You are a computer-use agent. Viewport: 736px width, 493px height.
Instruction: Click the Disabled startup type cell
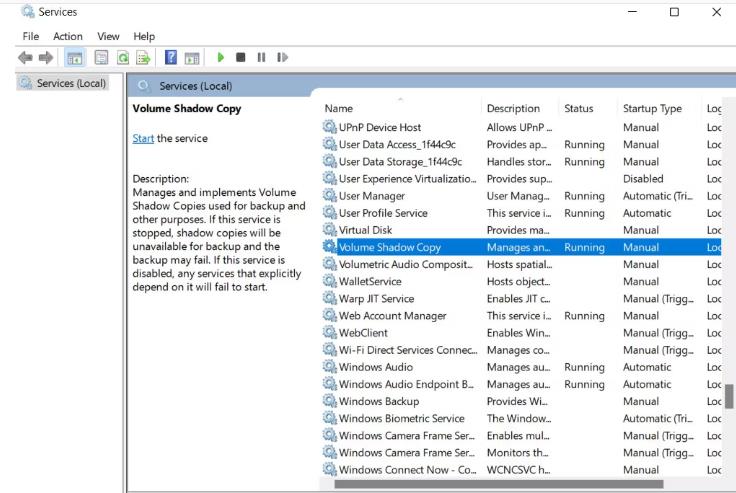point(643,178)
